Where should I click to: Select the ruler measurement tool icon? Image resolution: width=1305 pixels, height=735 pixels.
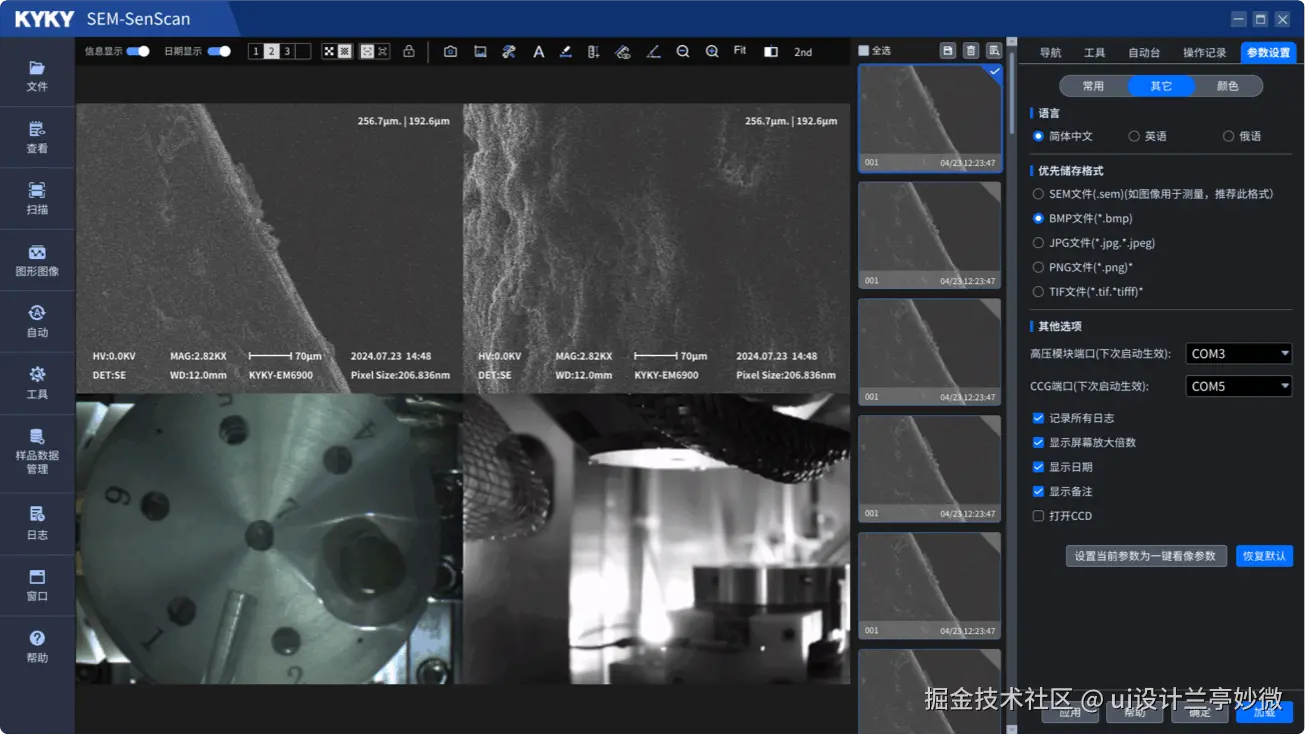coord(594,51)
